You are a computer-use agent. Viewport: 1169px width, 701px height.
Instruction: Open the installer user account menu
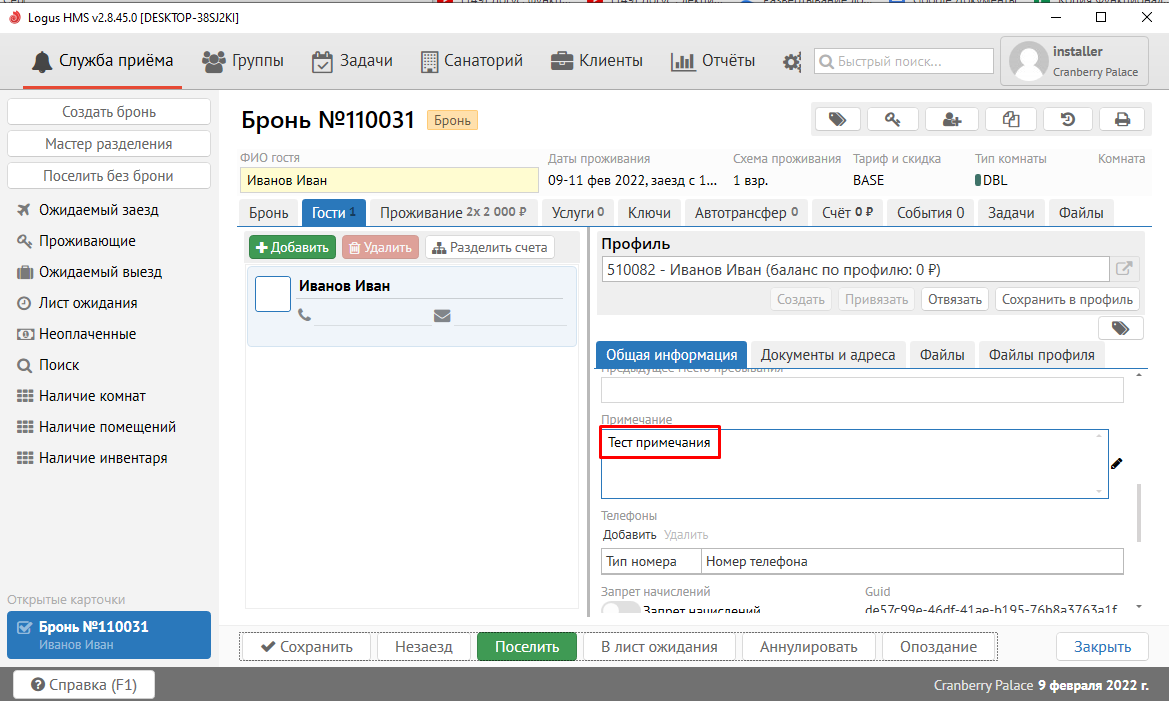point(1075,62)
